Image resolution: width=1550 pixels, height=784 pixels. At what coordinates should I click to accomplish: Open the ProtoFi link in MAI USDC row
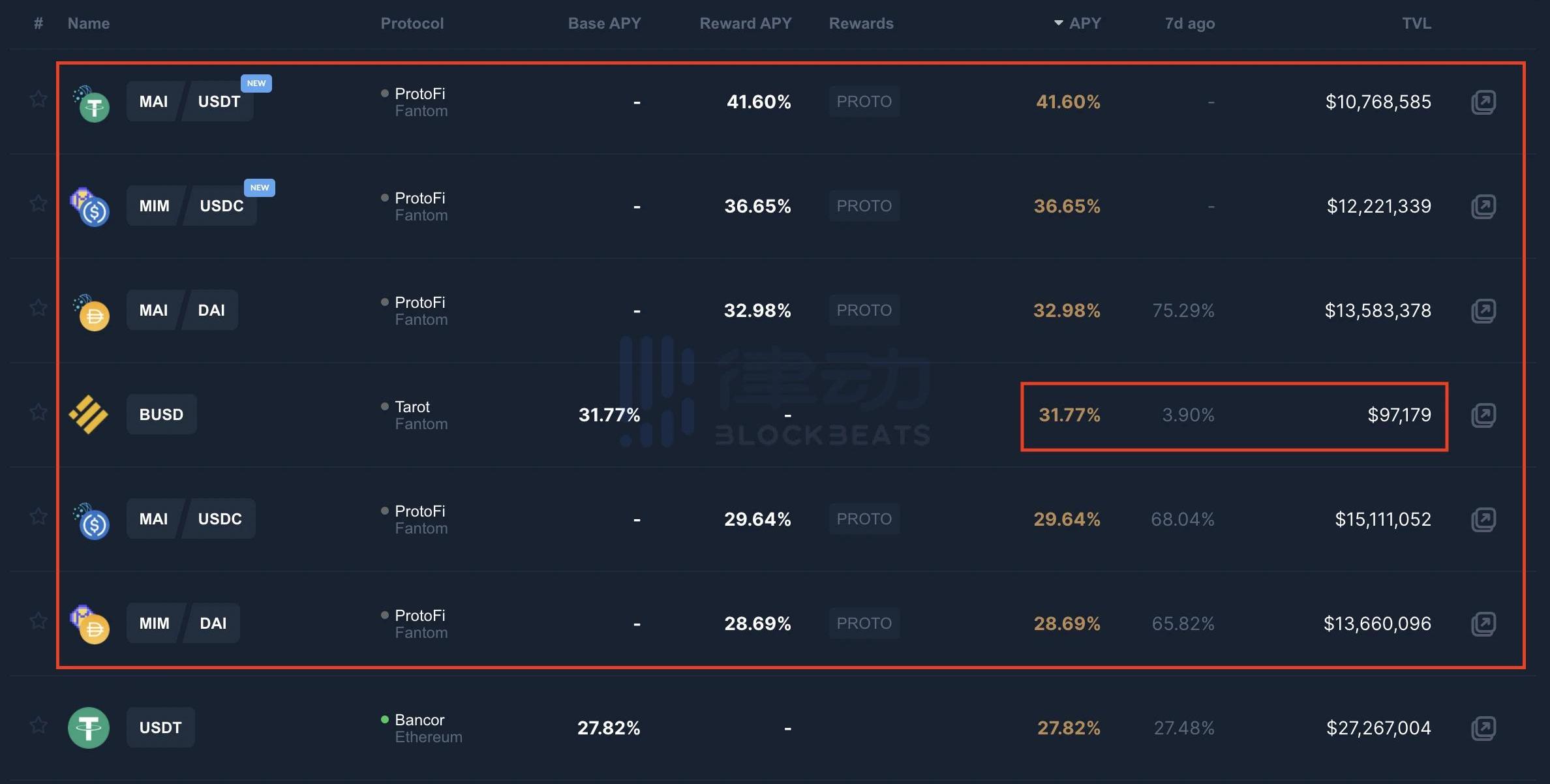(419, 511)
